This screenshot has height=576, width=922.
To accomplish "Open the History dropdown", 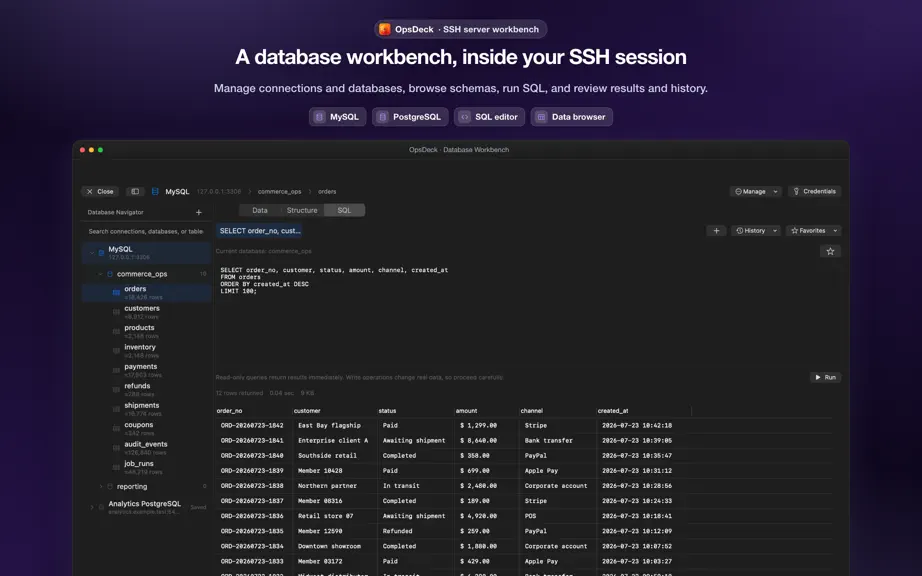I will (756, 231).
